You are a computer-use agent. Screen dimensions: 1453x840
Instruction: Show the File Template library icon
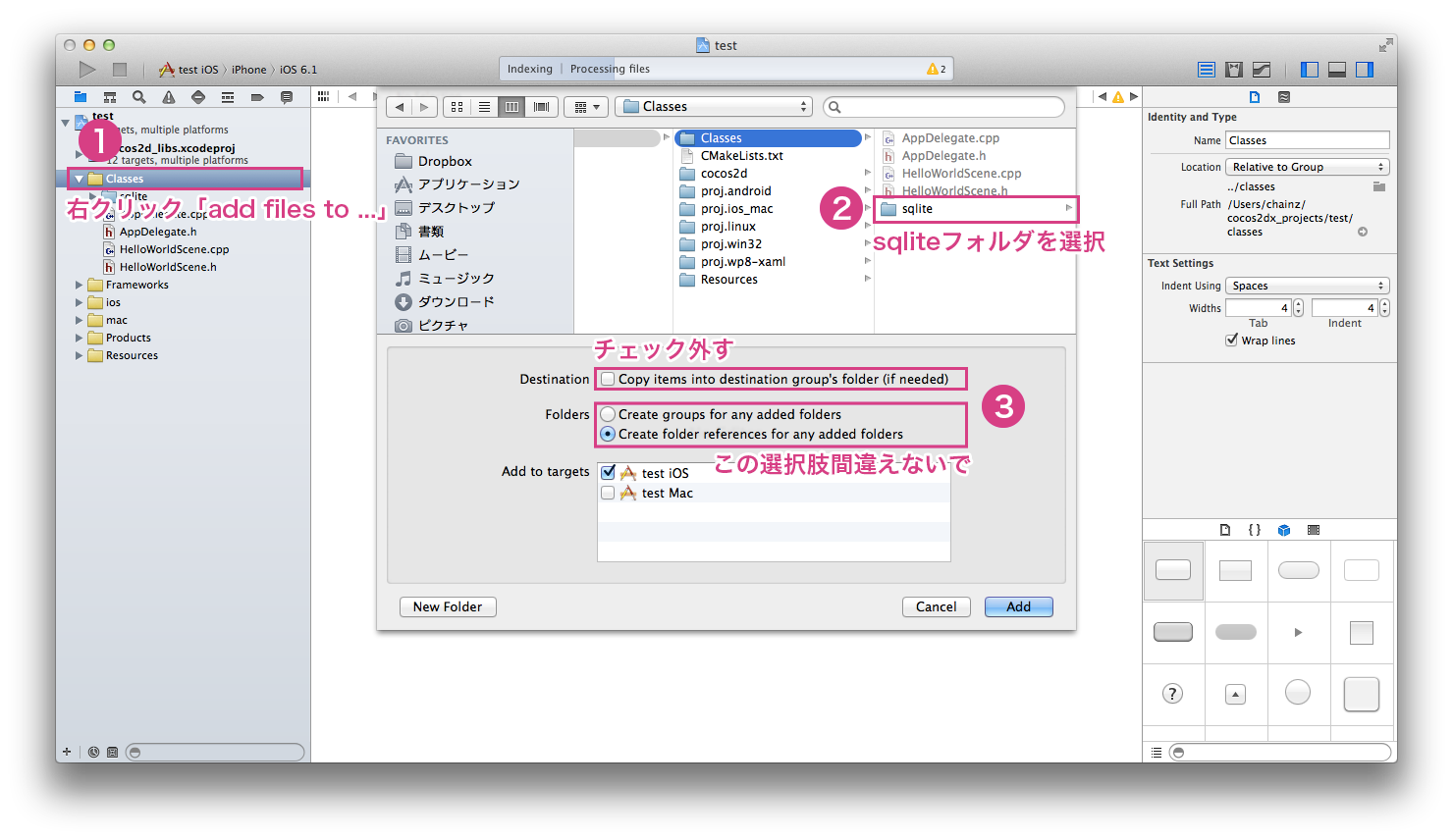tap(1225, 530)
